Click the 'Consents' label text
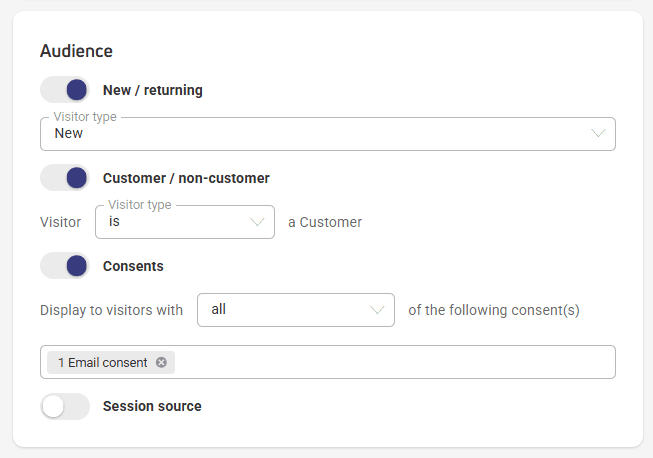The width and height of the screenshot is (653, 458). click(133, 266)
